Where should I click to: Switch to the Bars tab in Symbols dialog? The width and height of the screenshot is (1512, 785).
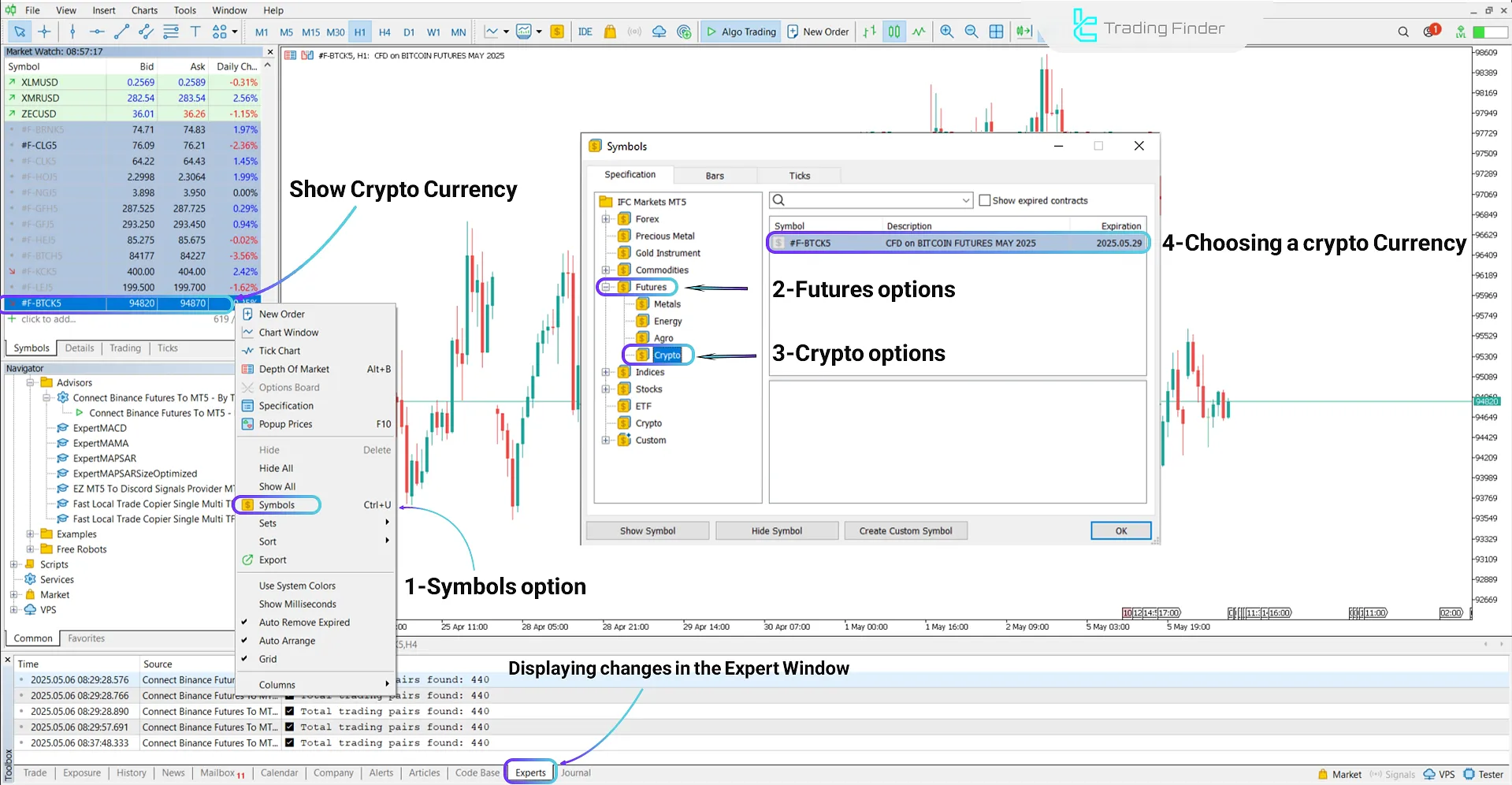pos(714,175)
